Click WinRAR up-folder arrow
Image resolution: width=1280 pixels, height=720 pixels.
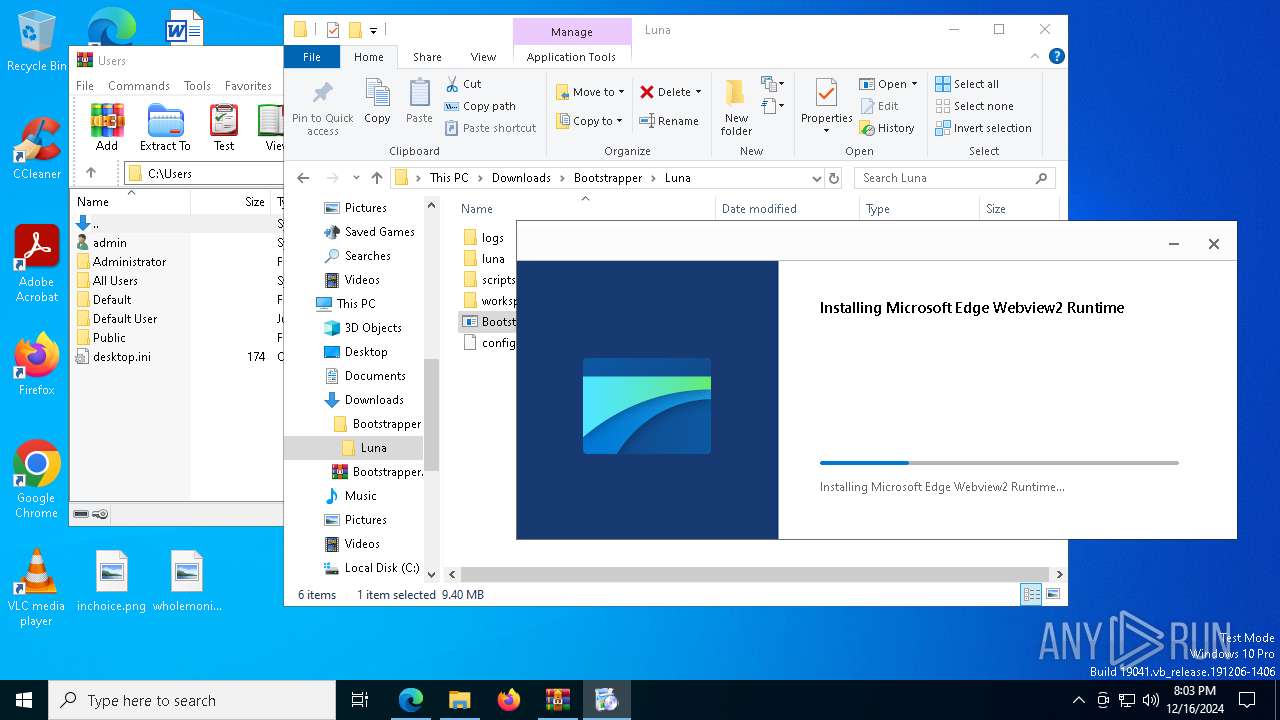coord(91,173)
